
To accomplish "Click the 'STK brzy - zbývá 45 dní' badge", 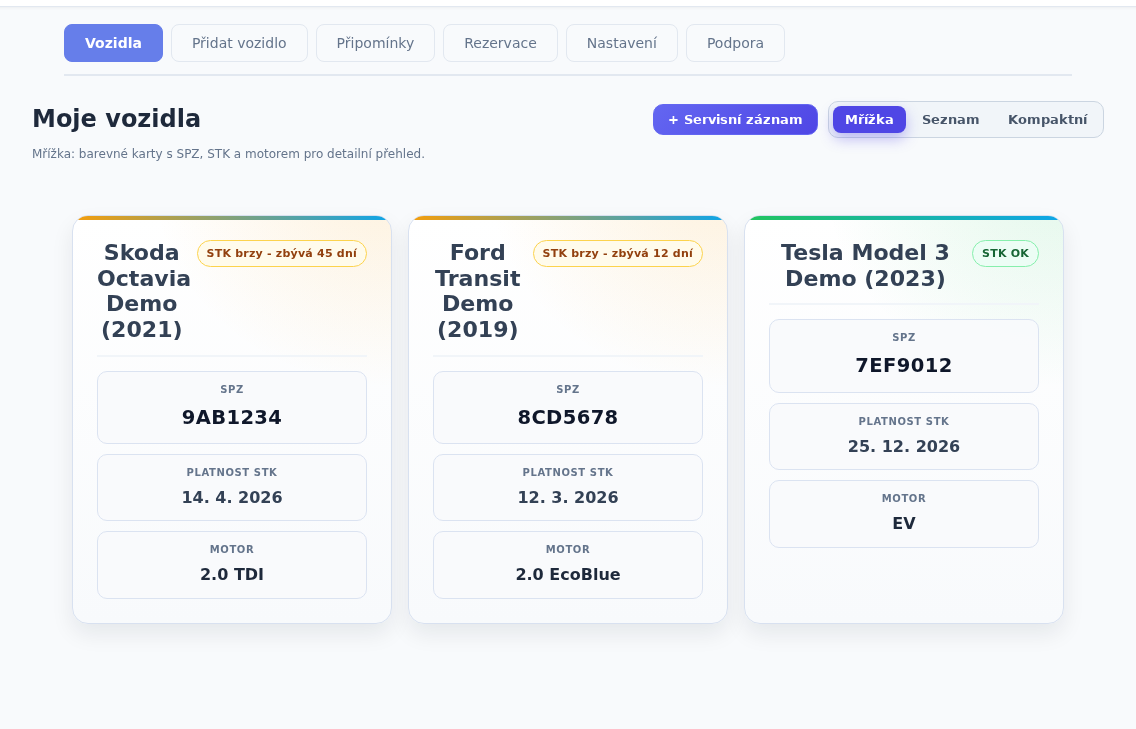I will coord(282,254).
